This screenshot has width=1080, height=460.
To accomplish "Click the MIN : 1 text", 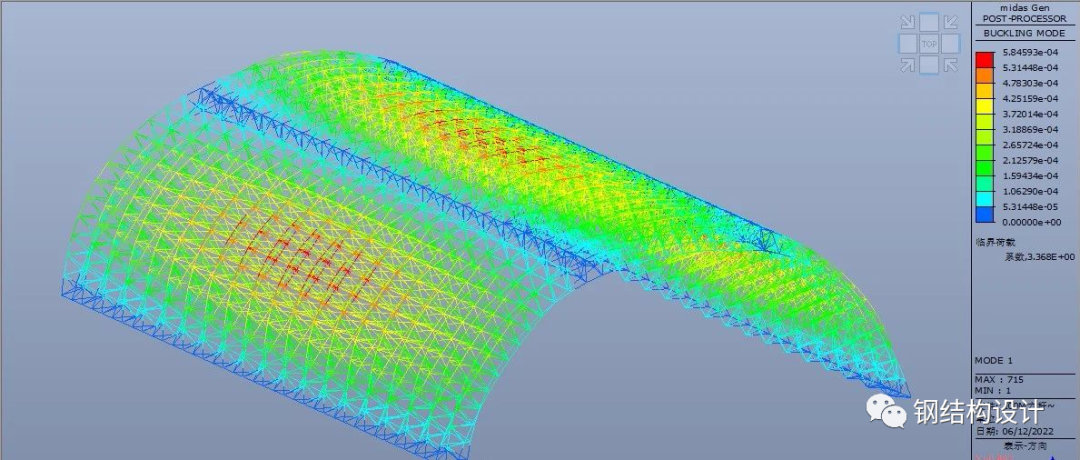I will pos(993,390).
